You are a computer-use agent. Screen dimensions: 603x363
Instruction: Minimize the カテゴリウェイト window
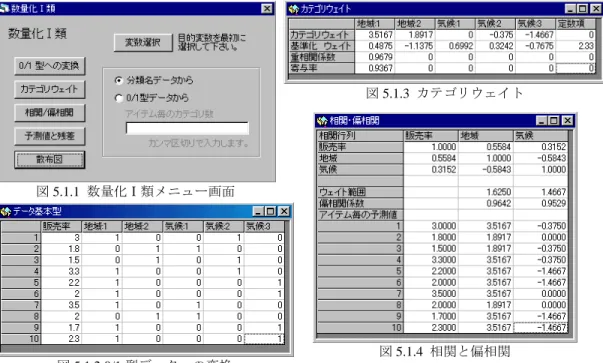coord(571,9)
